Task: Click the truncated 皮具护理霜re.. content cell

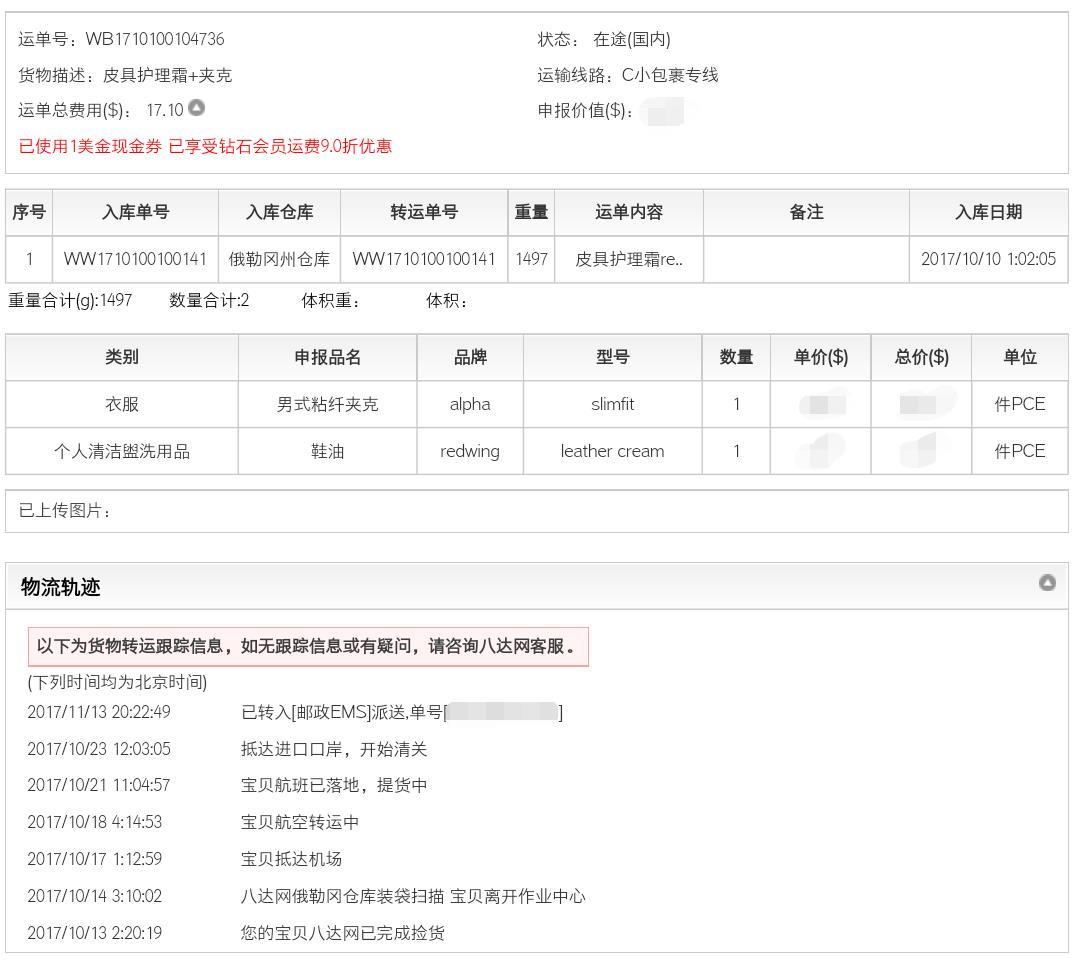Action: click(629, 259)
